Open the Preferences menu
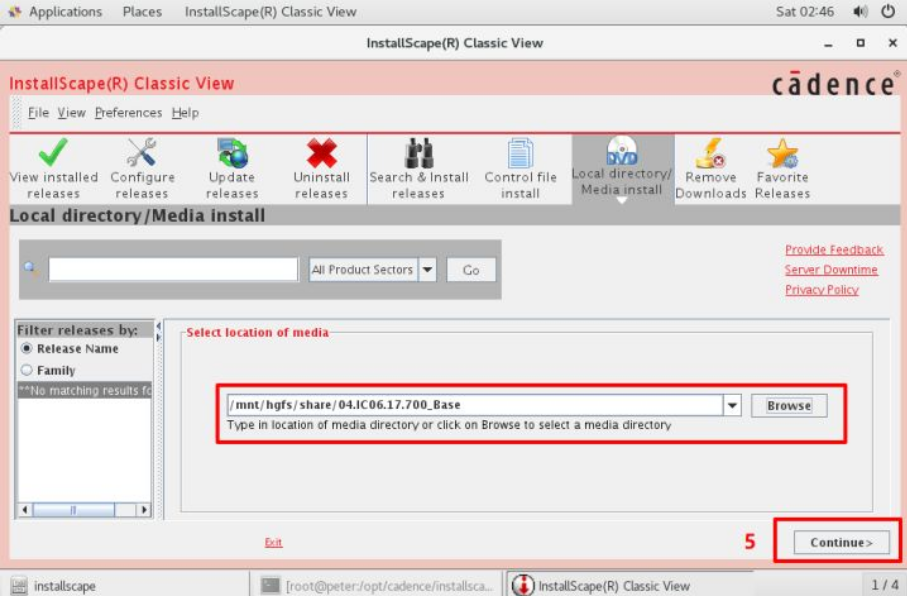 point(128,112)
